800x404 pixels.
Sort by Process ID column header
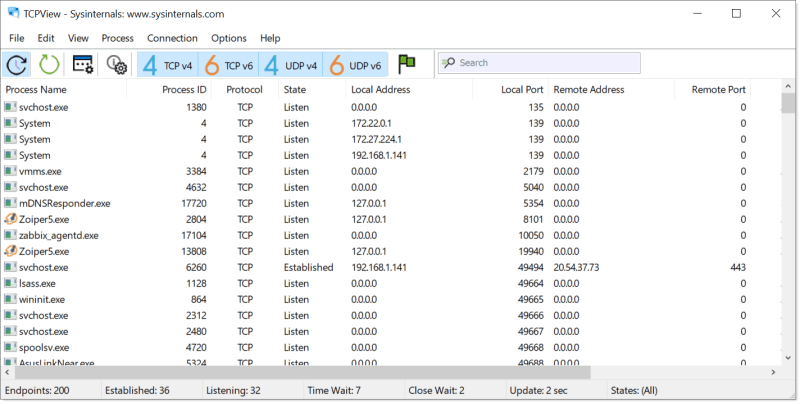[x=168, y=90]
